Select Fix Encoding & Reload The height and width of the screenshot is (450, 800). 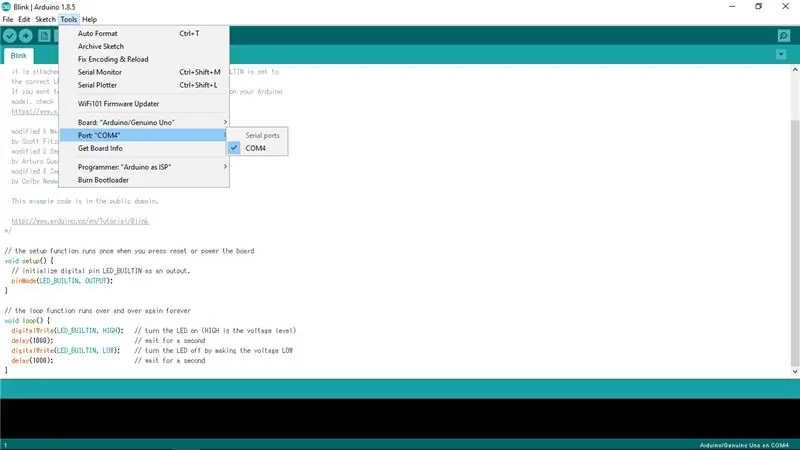point(144,59)
